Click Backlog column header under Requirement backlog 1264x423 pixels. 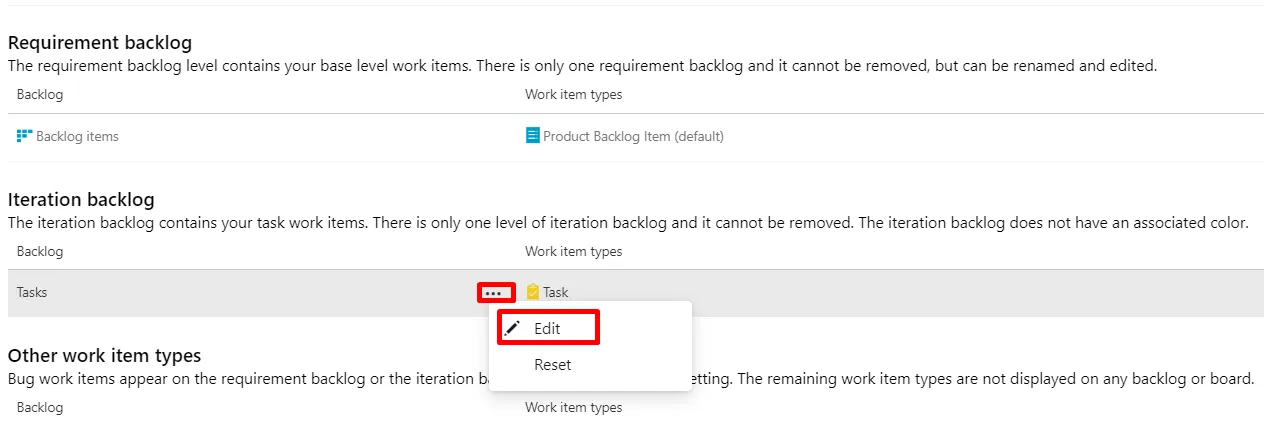click(x=40, y=95)
